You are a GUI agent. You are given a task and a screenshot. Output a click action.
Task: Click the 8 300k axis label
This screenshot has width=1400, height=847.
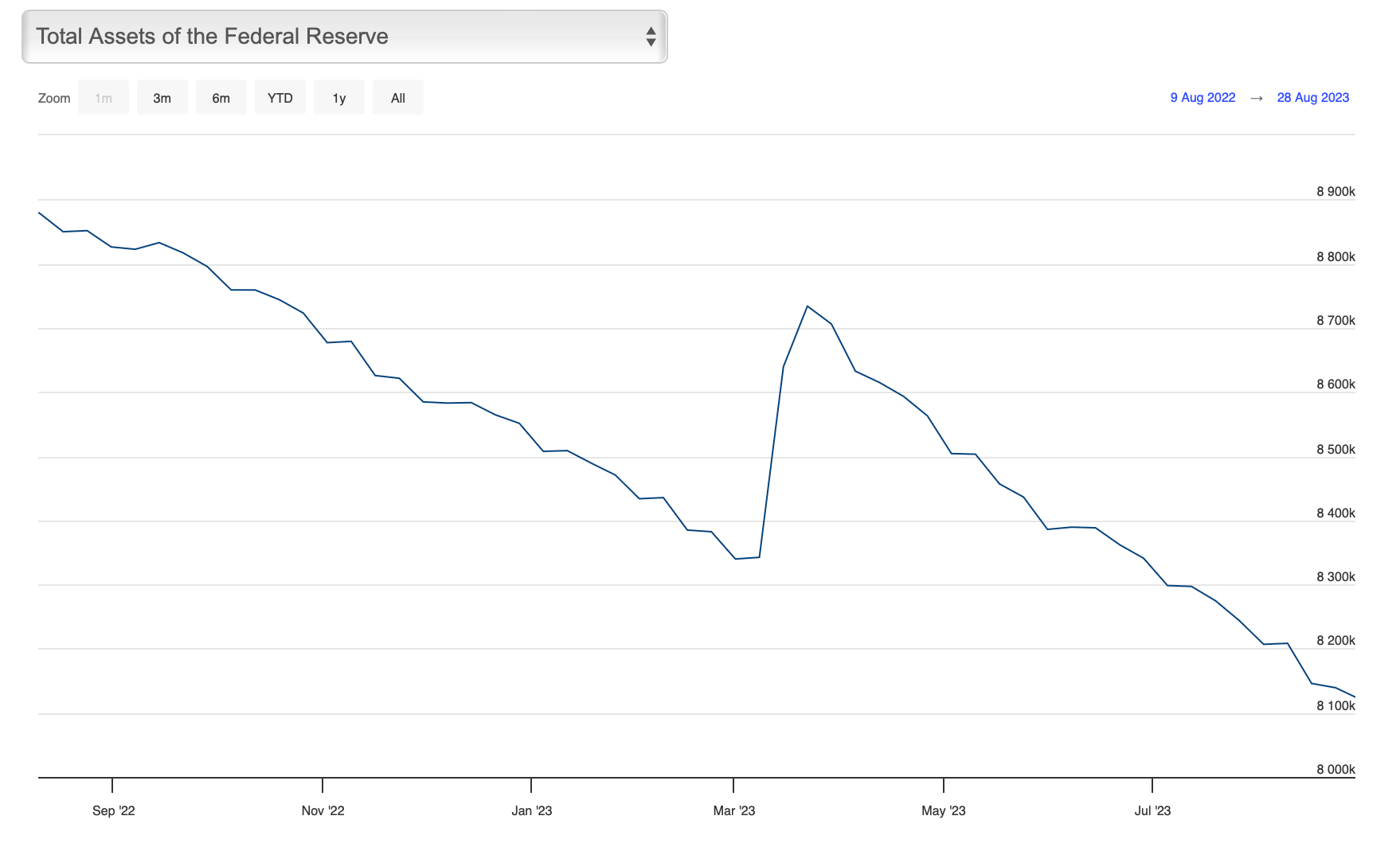coord(1335,577)
